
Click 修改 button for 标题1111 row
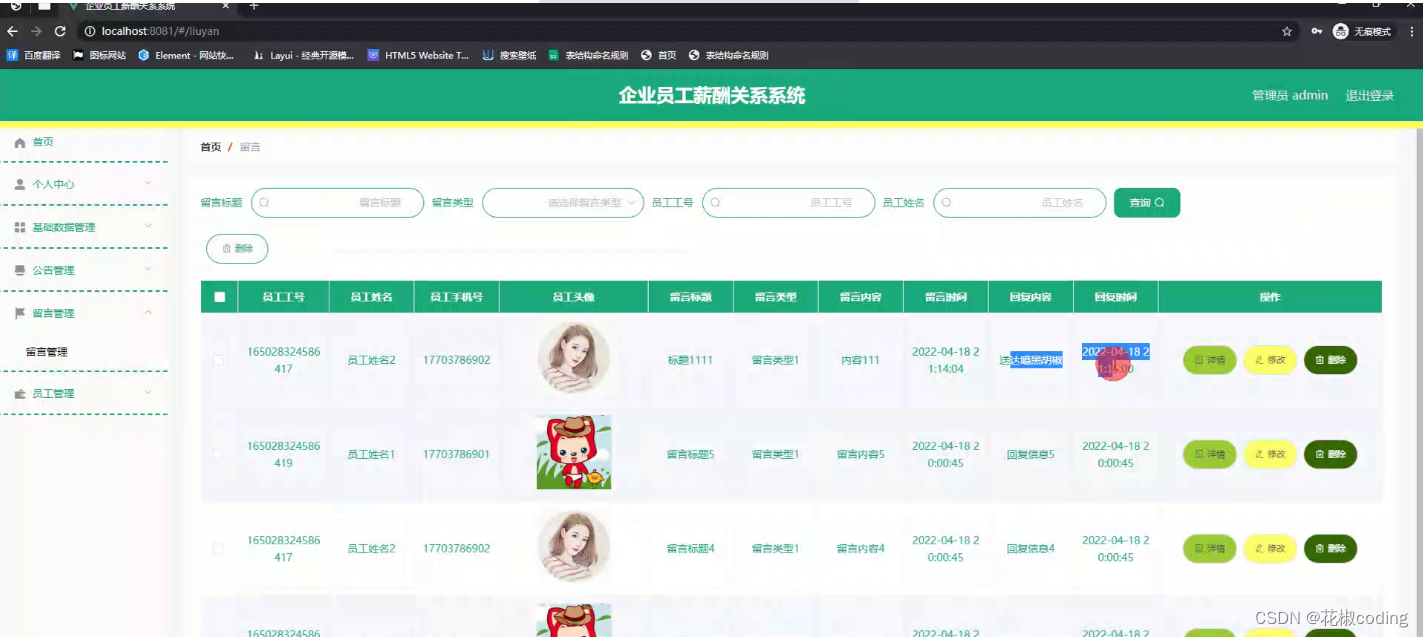[1270, 360]
